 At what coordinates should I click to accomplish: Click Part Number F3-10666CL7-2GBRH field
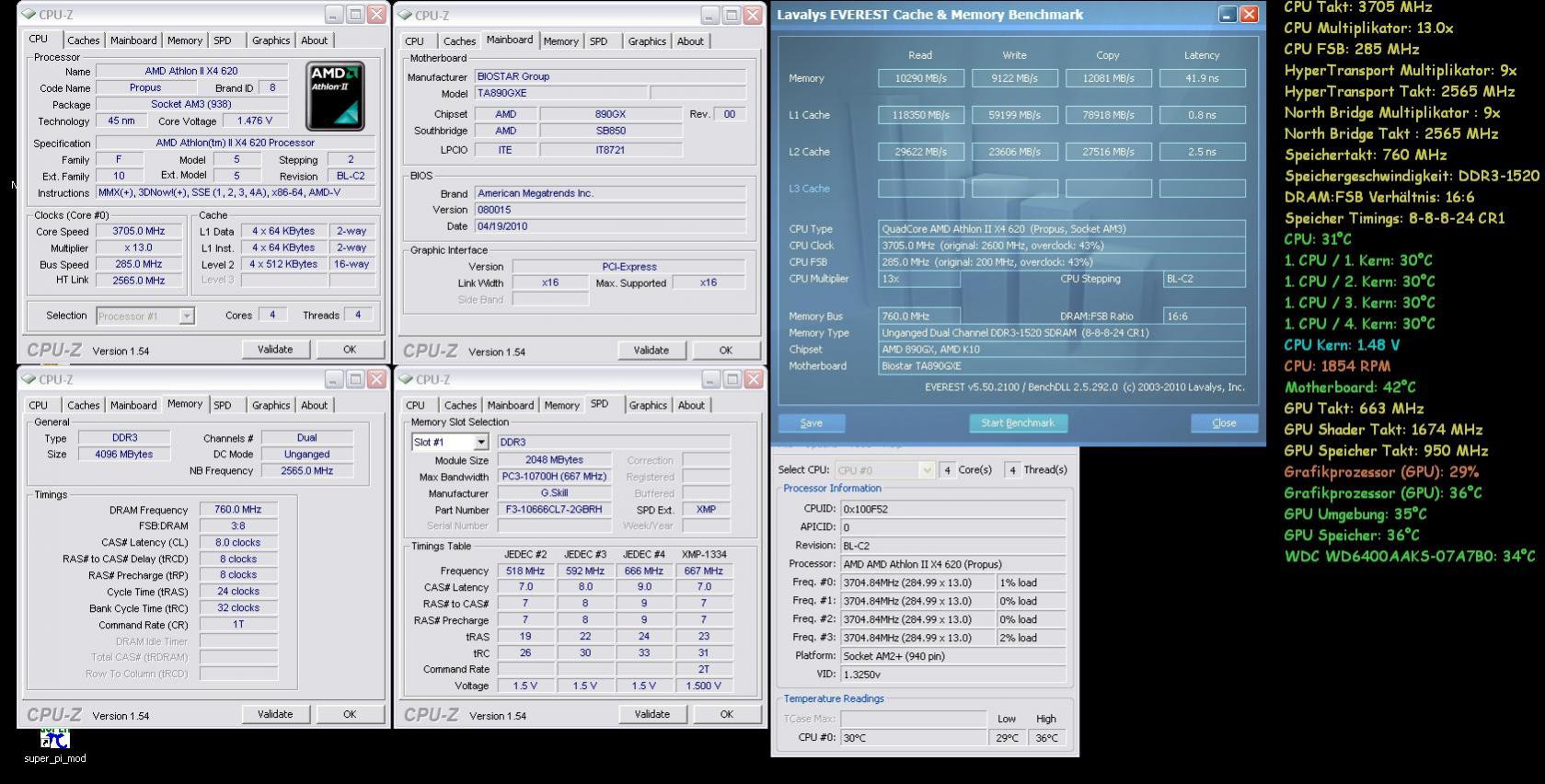(554, 510)
